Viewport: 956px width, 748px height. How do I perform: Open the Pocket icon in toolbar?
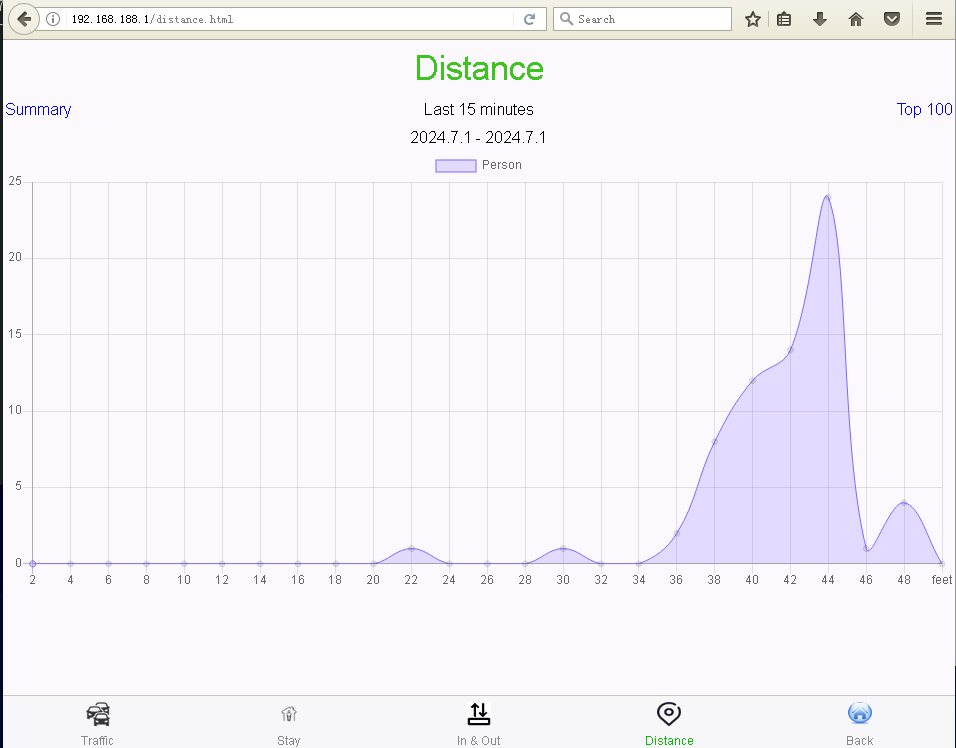(x=892, y=19)
